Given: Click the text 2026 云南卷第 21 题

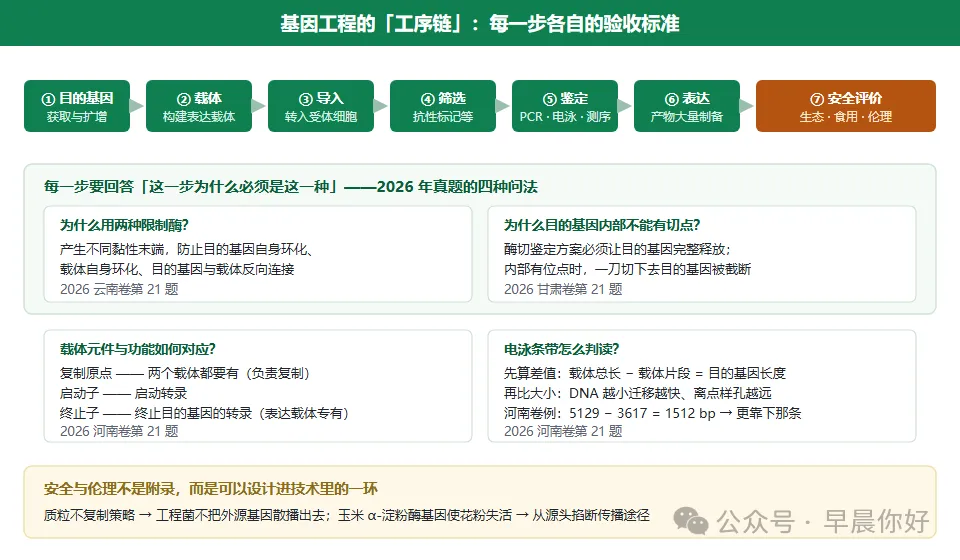Looking at the screenshot, I should 119,289.
